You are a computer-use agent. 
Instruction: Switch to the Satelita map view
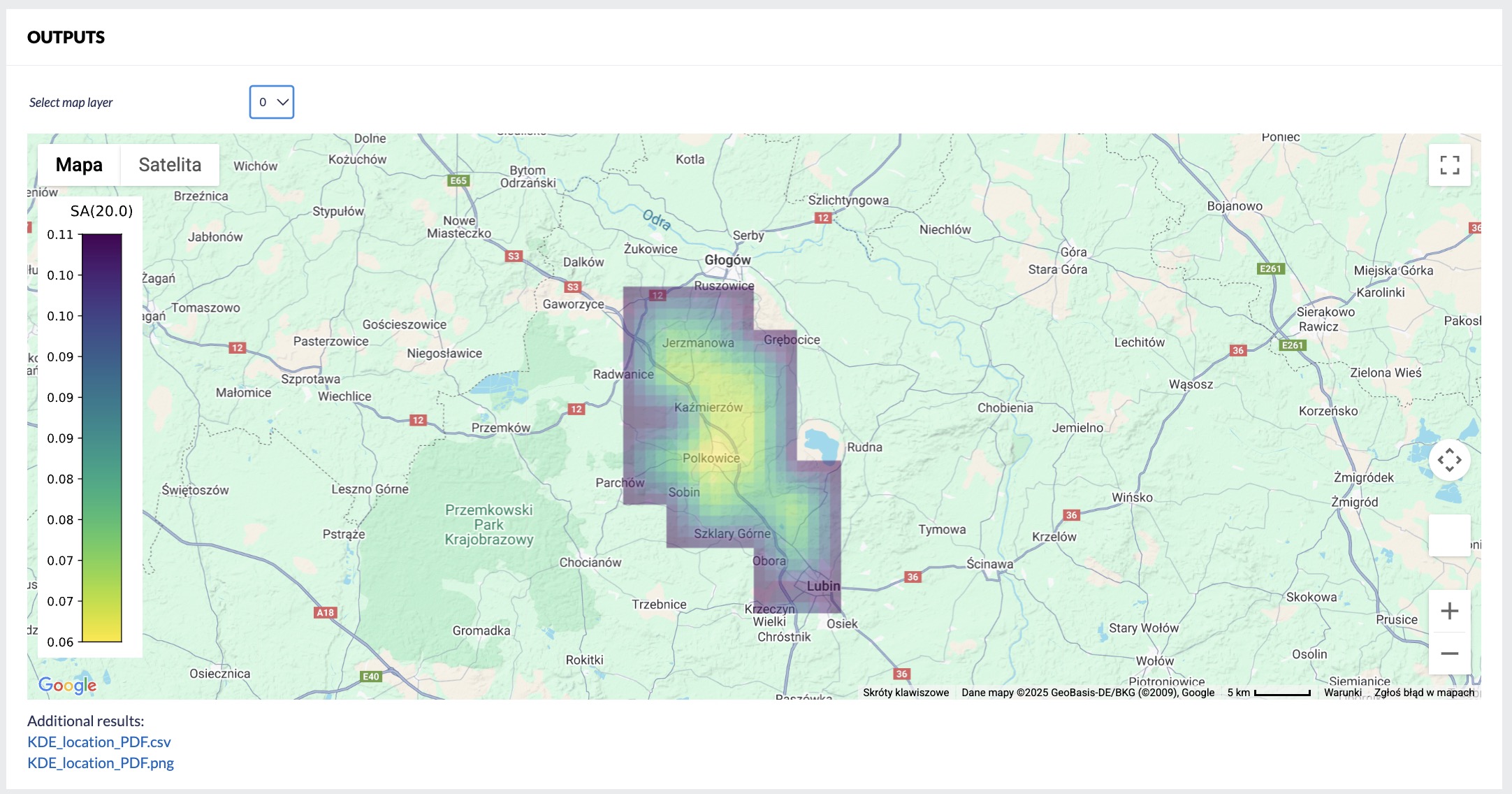(170, 165)
